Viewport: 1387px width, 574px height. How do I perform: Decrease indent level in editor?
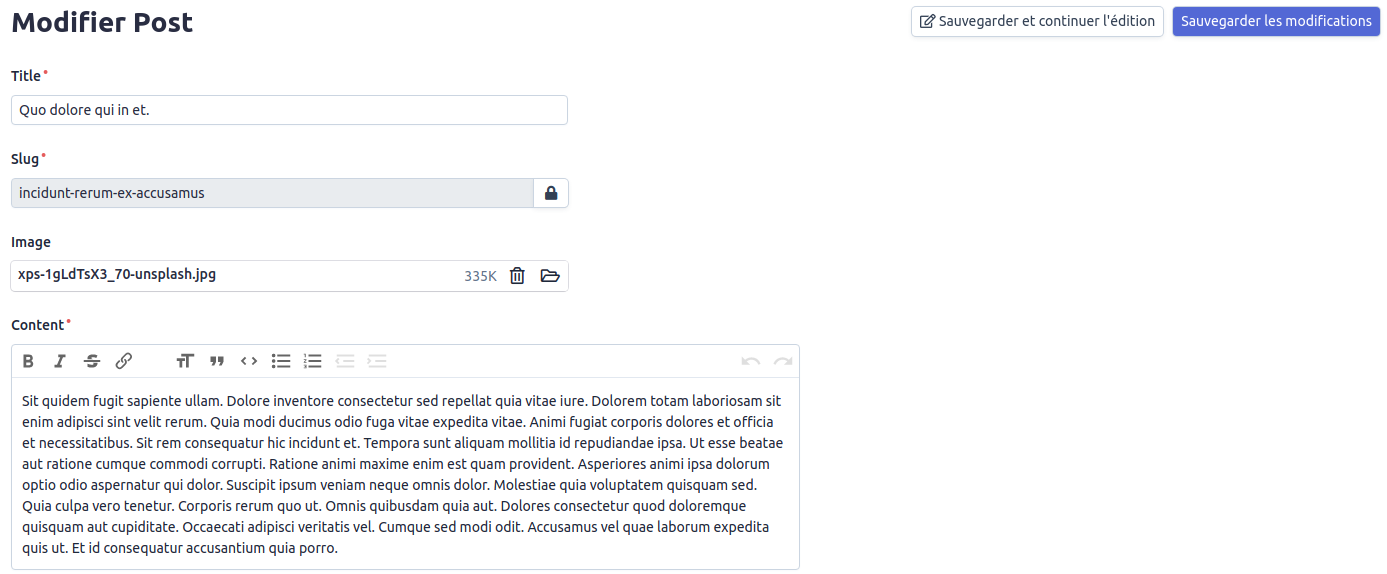(345, 361)
